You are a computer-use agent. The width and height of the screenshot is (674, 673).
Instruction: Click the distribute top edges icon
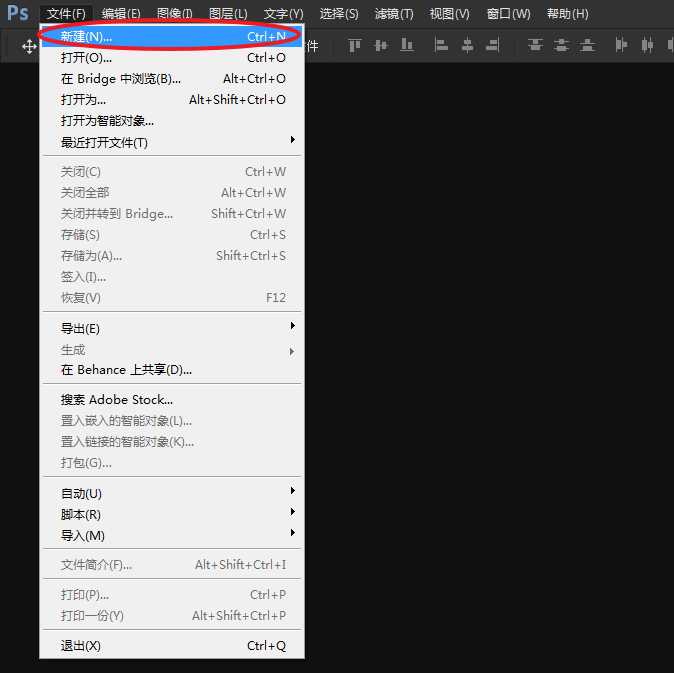click(536, 45)
